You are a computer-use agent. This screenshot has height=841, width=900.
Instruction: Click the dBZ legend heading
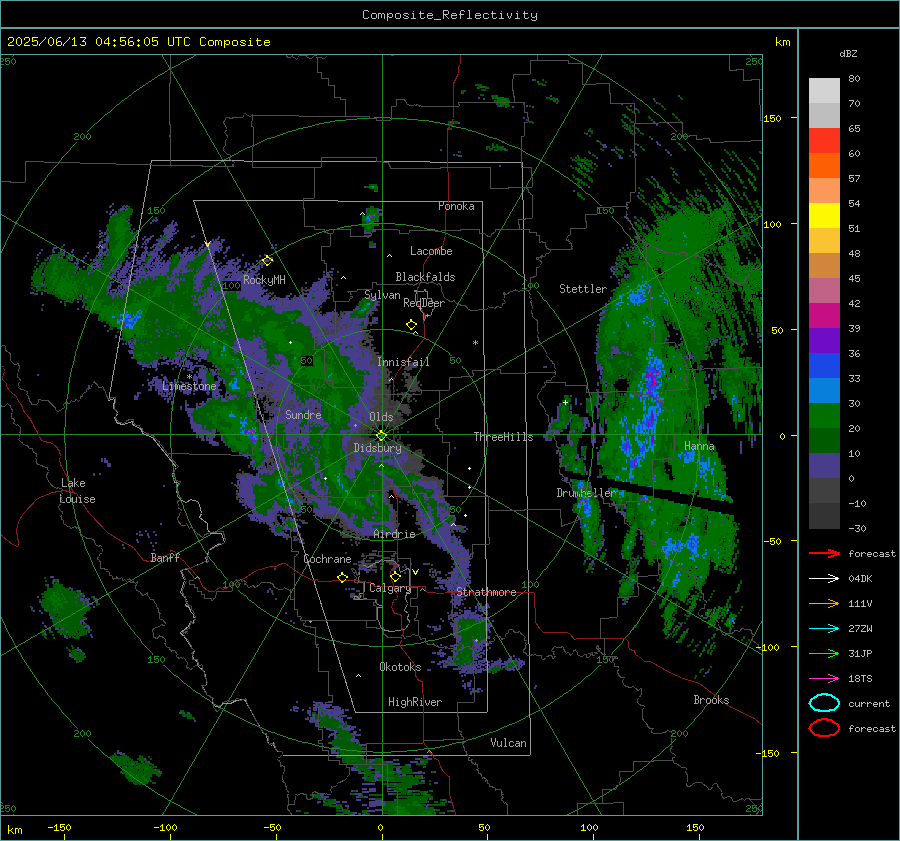tap(848, 54)
